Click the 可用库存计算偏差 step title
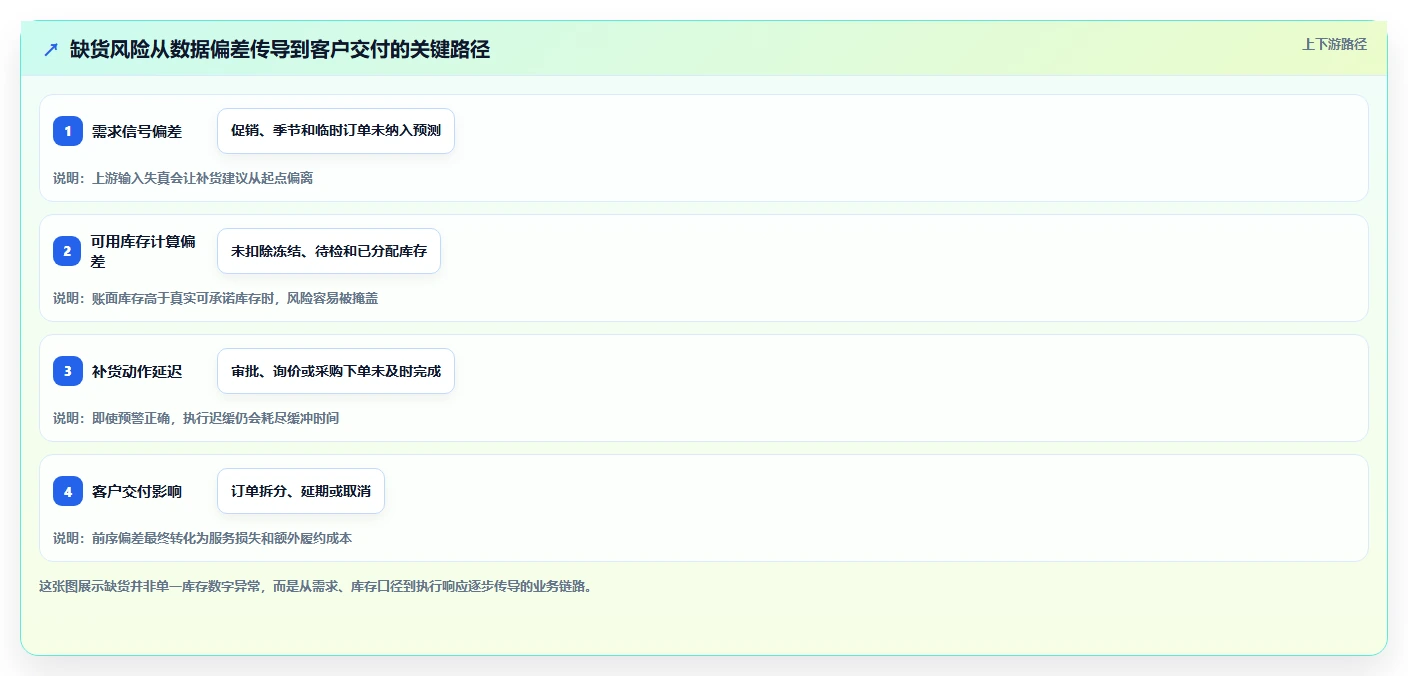Image resolution: width=1408 pixels, height=676 pixels. 144,251
